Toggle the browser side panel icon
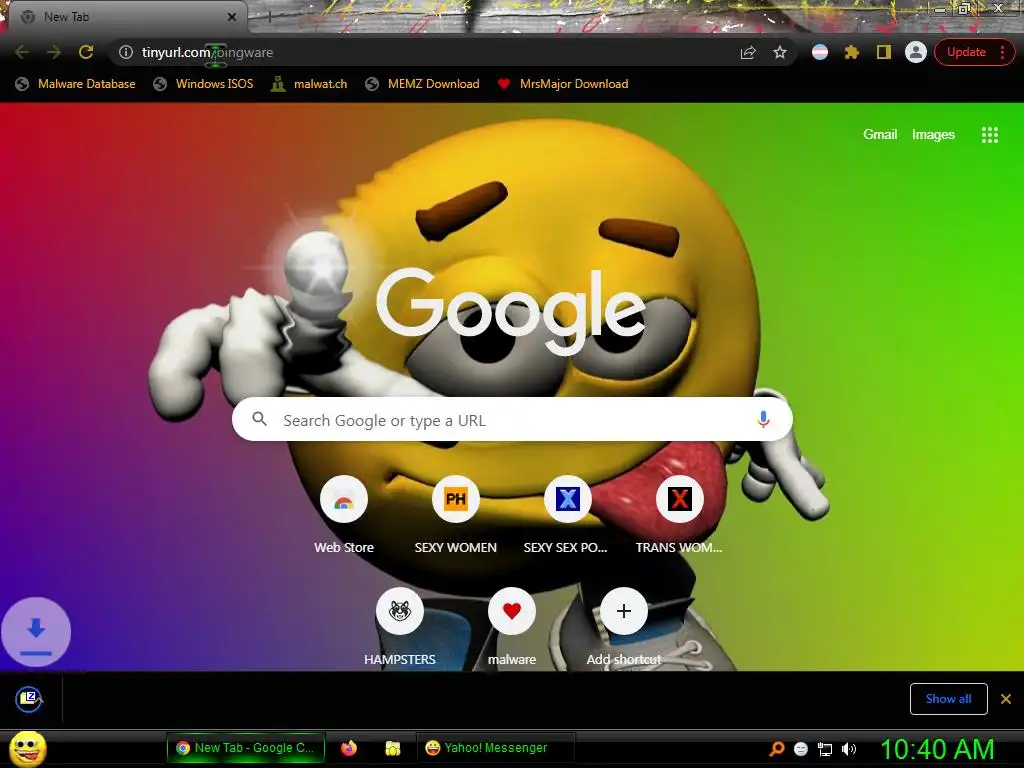The image size is (1024, 768). 884,52
